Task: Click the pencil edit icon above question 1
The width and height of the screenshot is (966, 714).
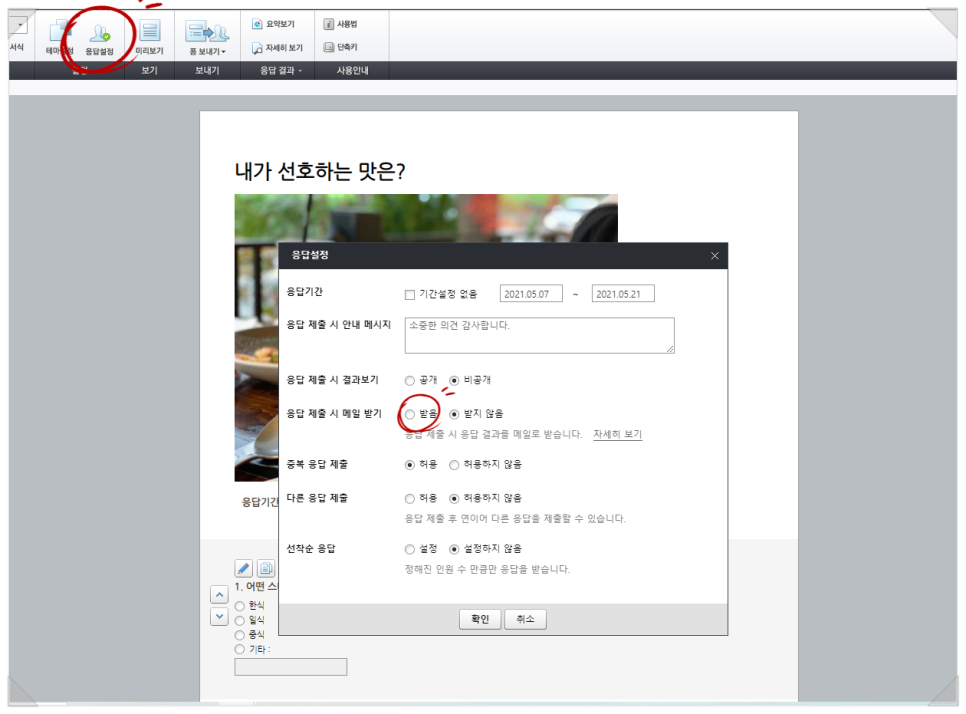Action: pos(244,569)
